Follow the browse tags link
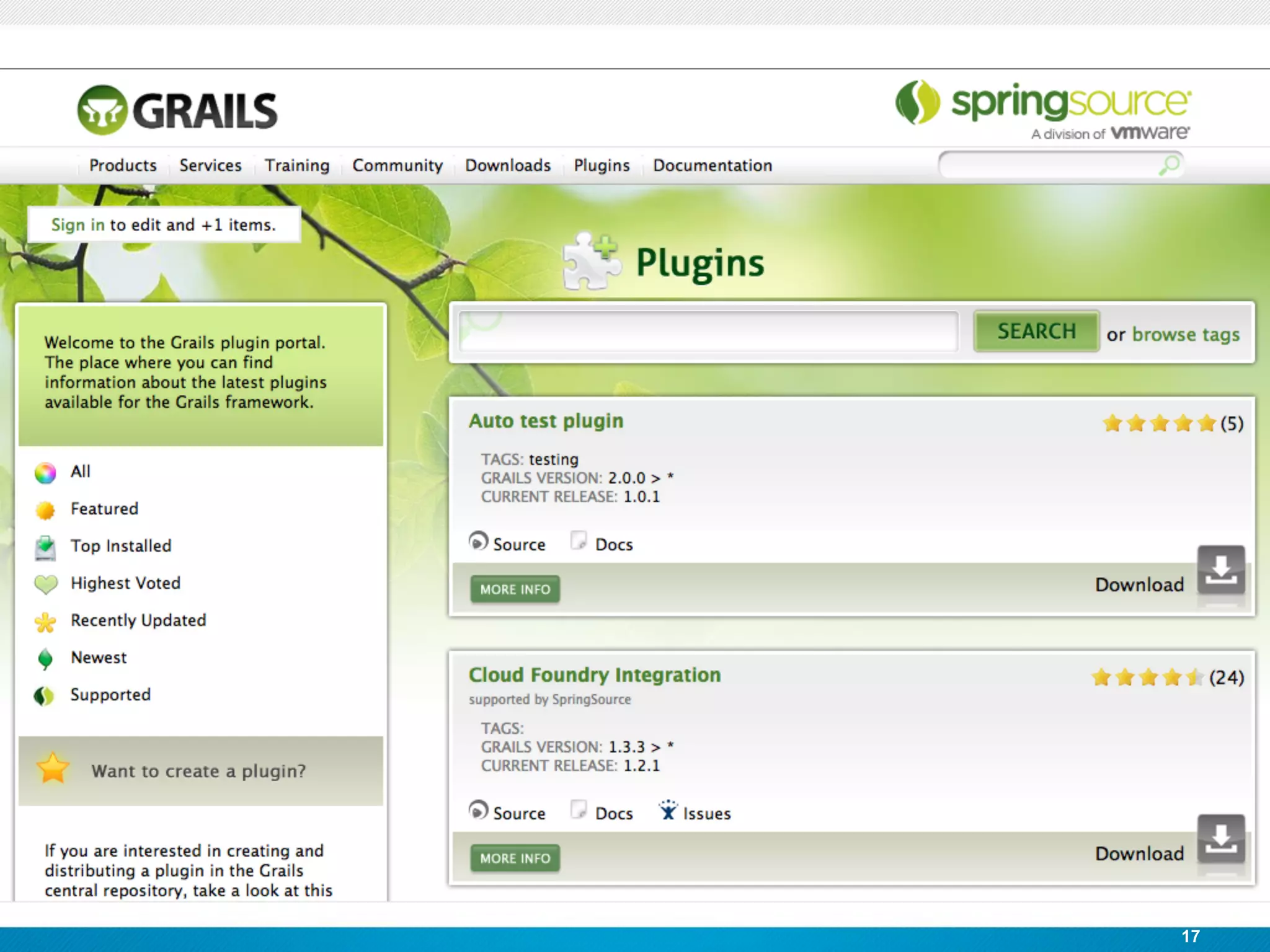The width and height of the screenshot is (1270, 952). click(x=1185, y=334)
